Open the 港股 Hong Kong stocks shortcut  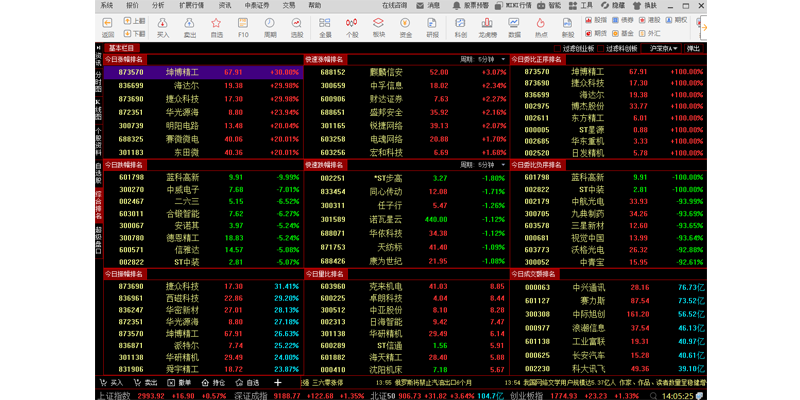pos(649,20)
